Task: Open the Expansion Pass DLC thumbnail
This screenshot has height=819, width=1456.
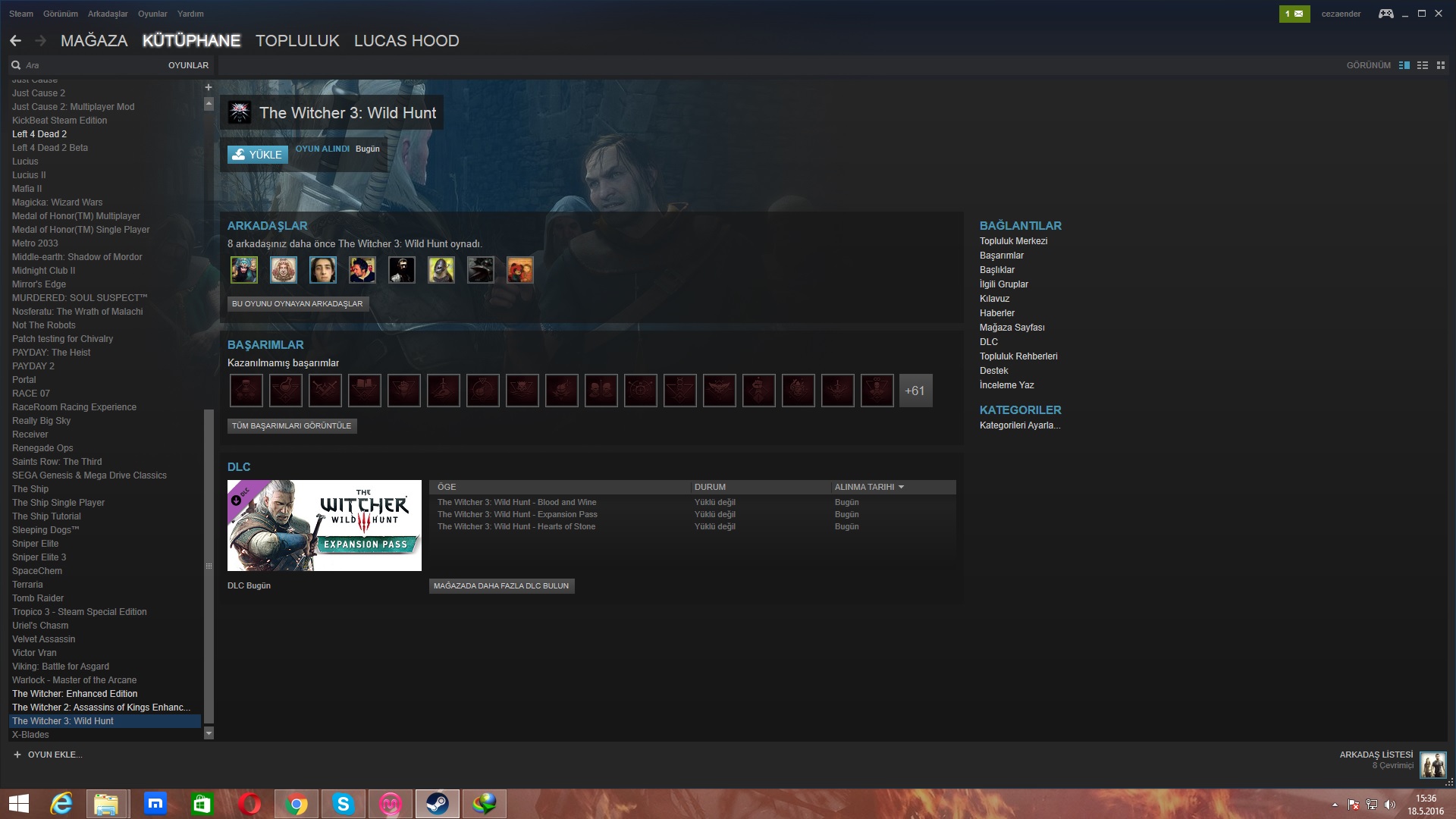Action: click(x=325, y=526)
